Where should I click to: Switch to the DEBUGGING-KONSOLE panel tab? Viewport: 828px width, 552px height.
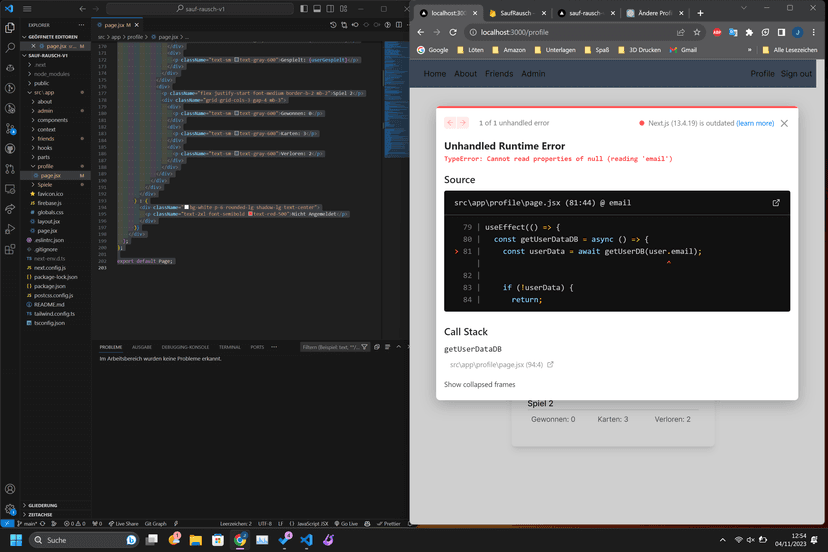click(185, 347)
